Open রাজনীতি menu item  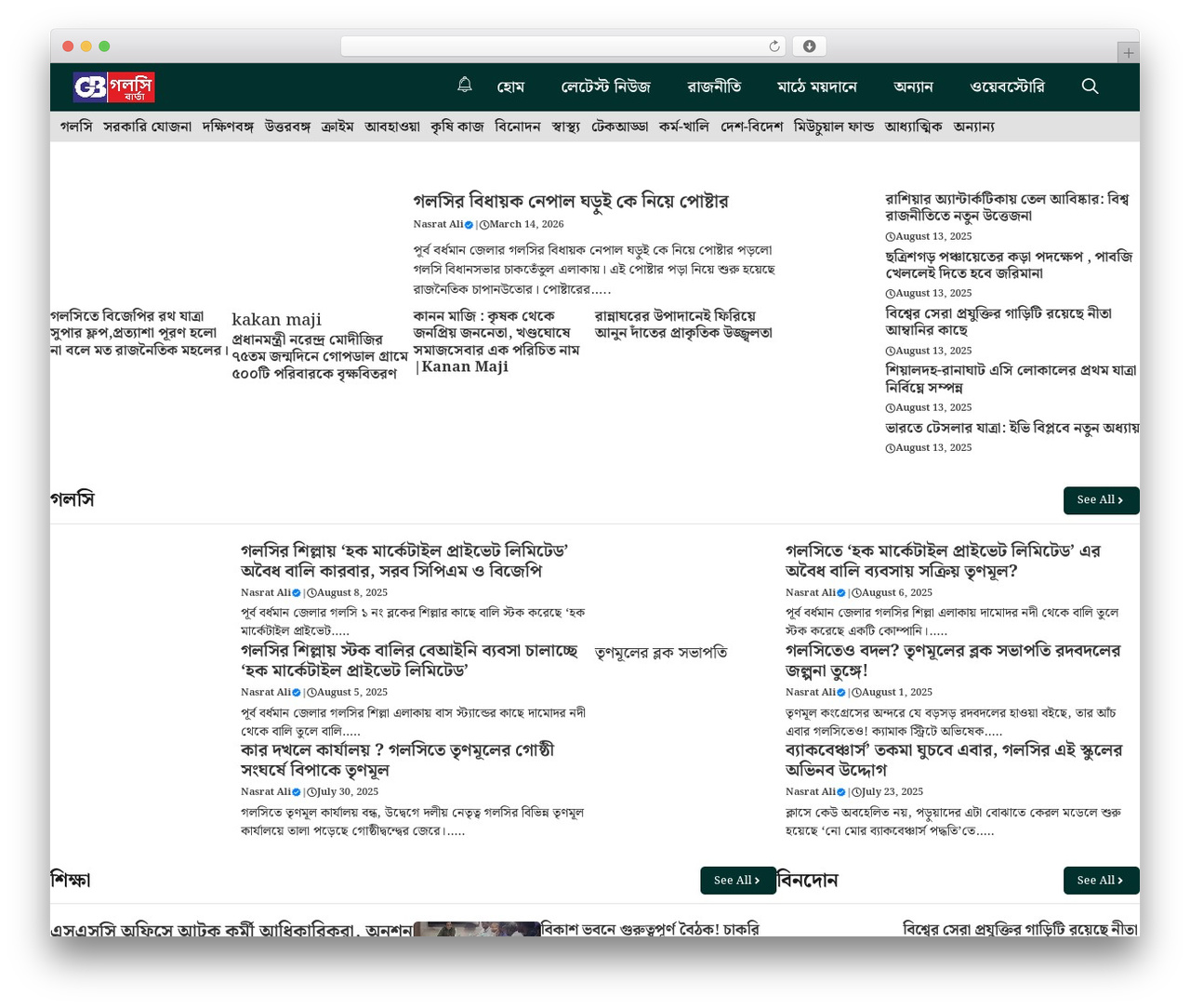(x=714, y=87)
